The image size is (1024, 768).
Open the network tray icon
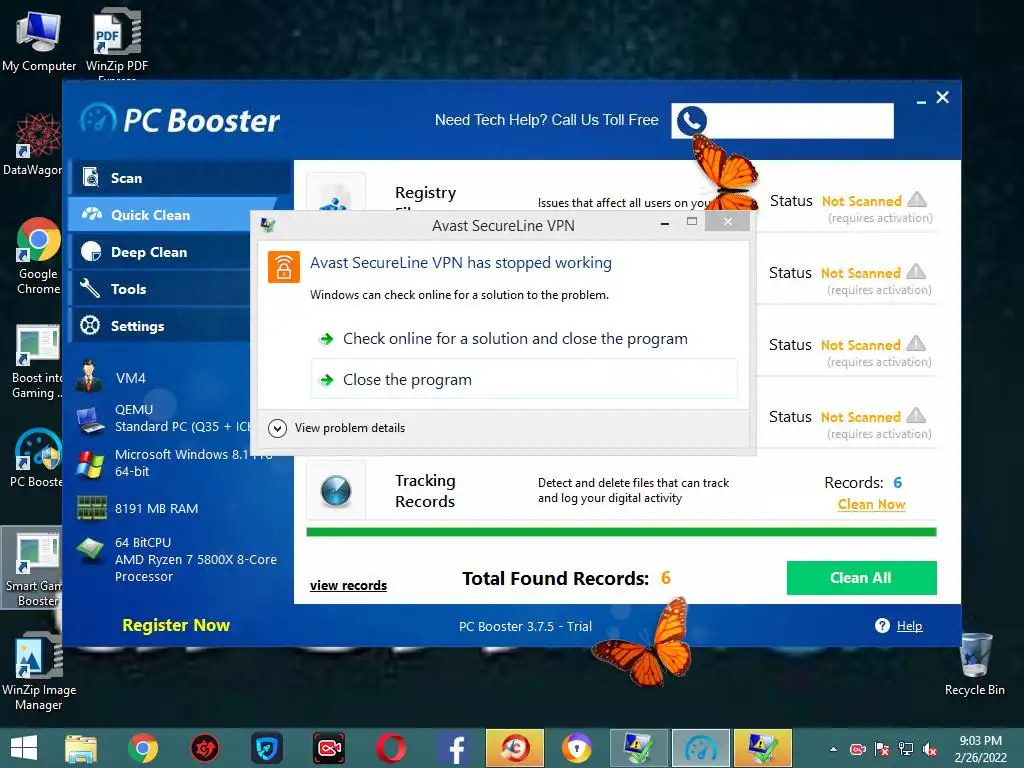click(906, 749)
